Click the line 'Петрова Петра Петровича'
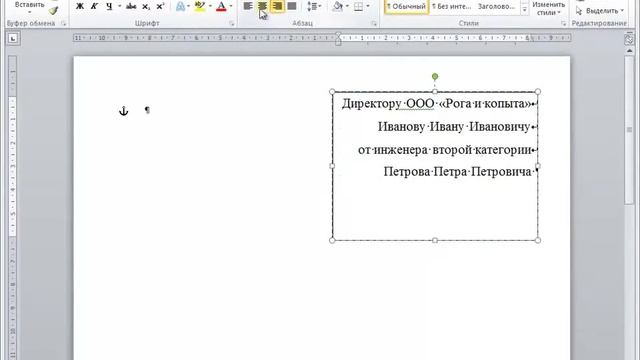640x360 pixels. click(457, 171)
